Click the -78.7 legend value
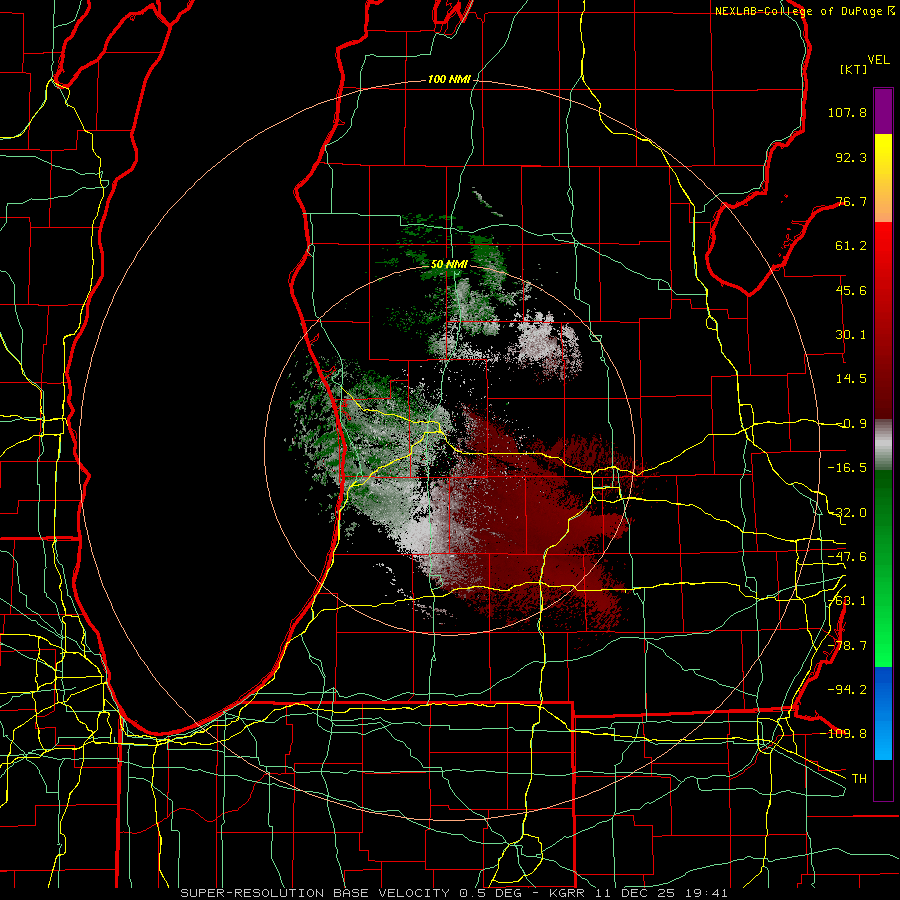 pos(847,646)
